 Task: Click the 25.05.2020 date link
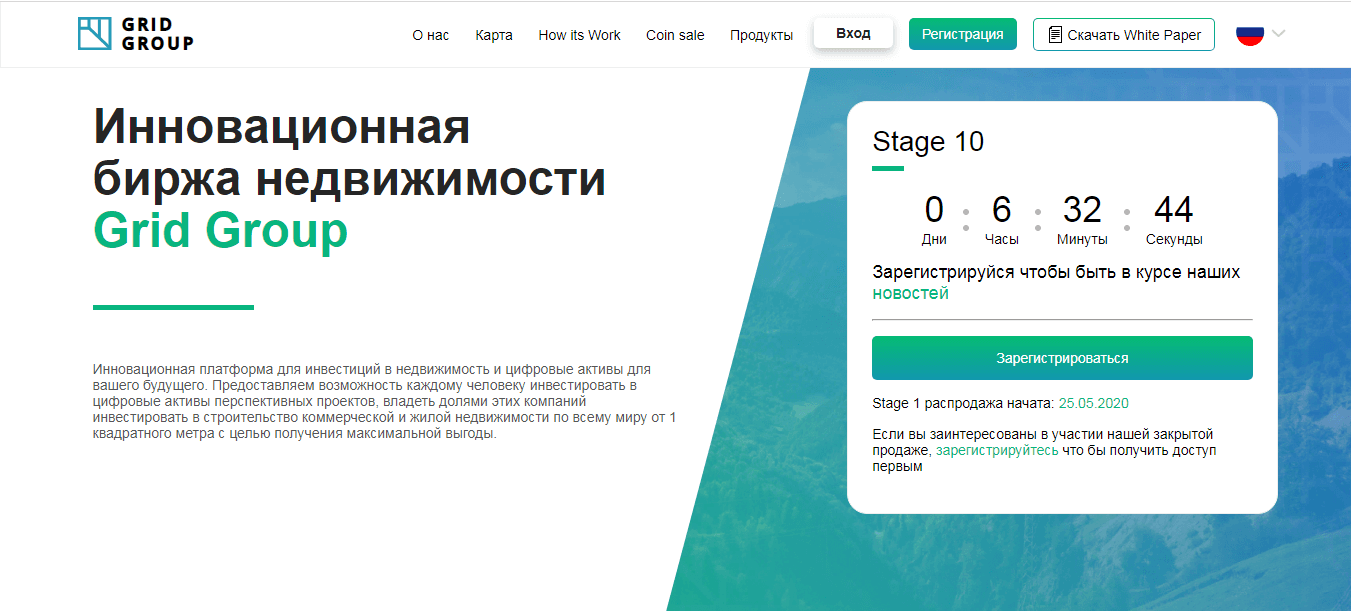pos(1093,403)
